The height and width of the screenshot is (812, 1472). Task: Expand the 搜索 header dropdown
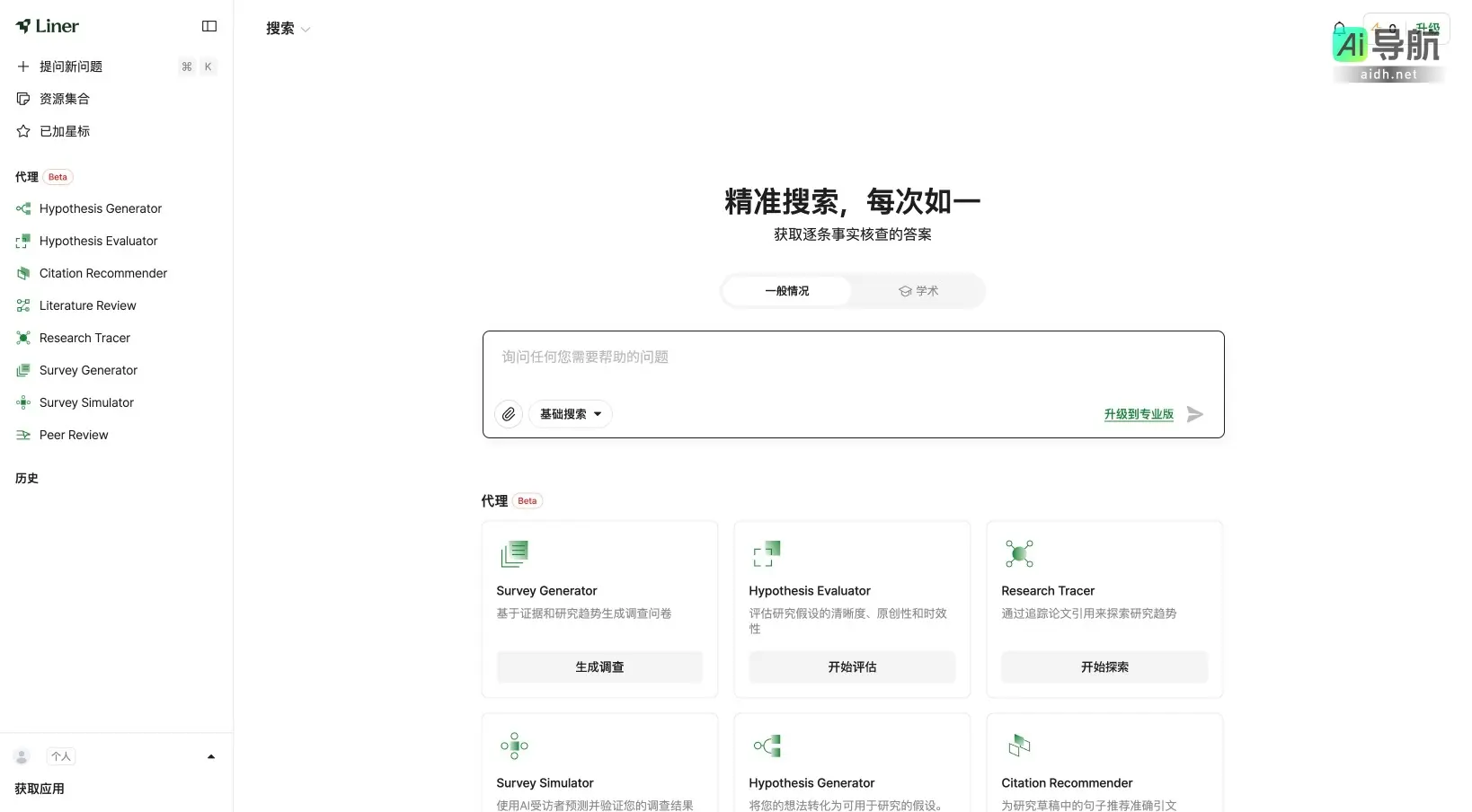tap(287, 28)
